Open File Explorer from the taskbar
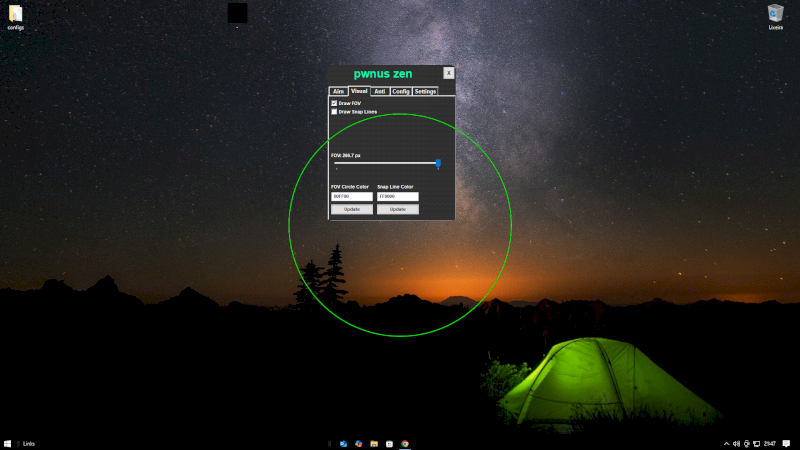 [373, 443]
